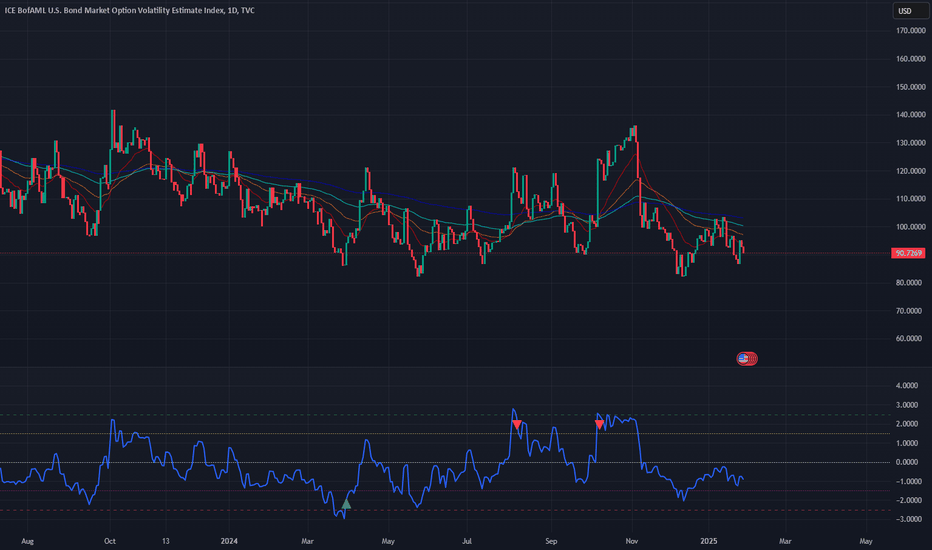Screen dimensions: 932x550
Task: Click the Aug label on time axis
Action: pos(27,541)
